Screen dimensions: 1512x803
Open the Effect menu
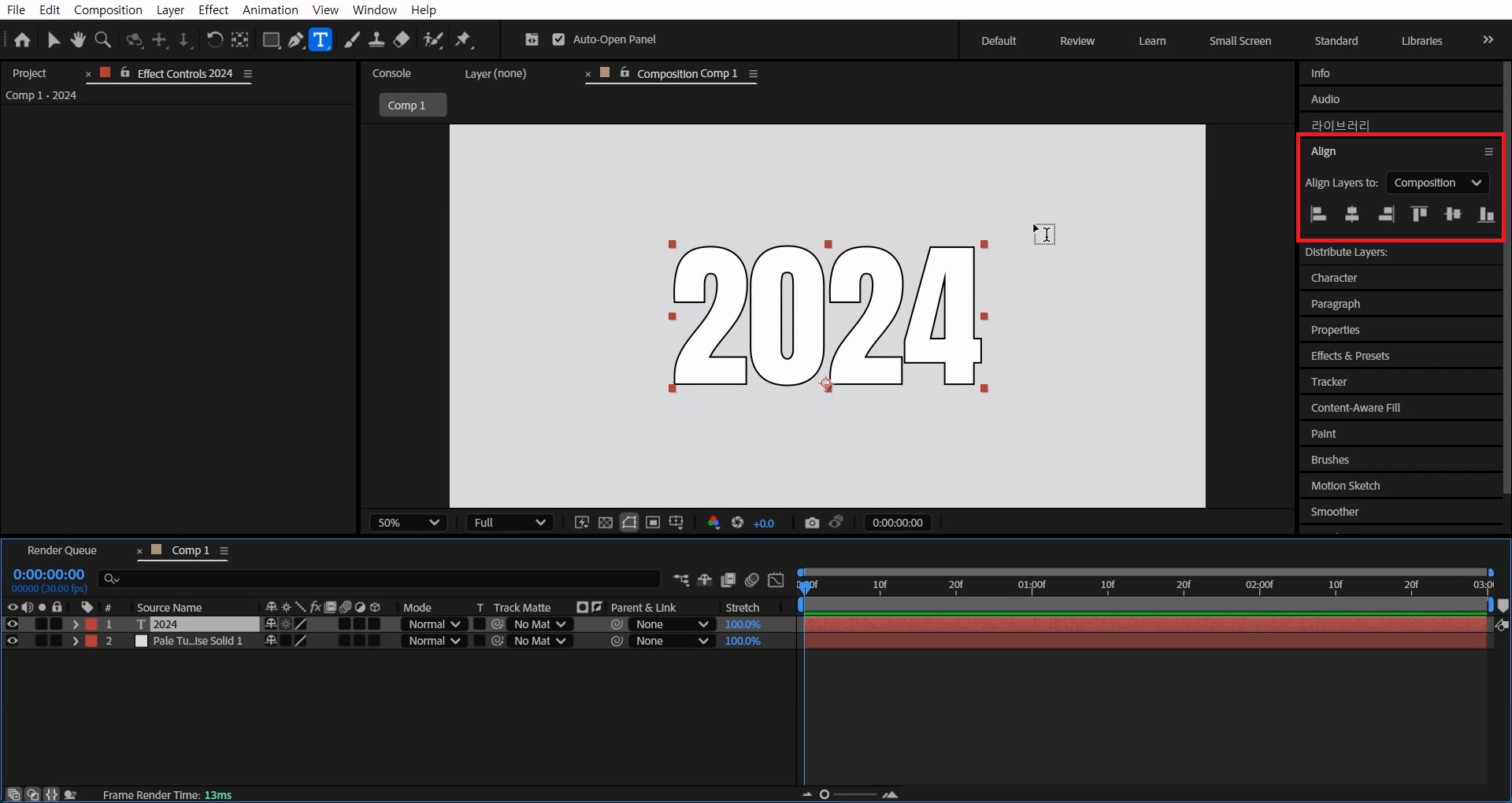tap(213, 9)
